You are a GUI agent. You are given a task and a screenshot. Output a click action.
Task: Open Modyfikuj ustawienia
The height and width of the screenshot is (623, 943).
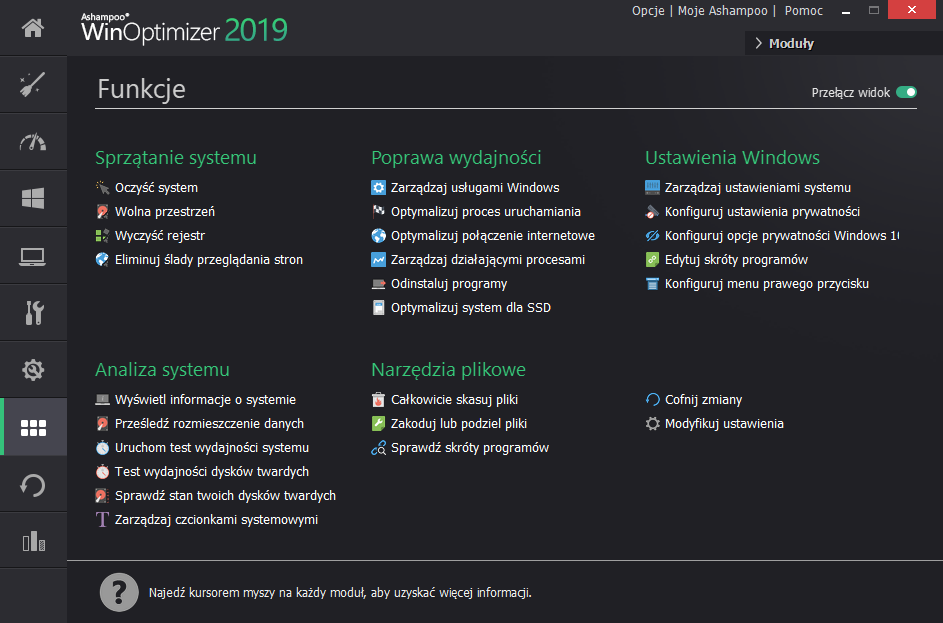(724, 424)
